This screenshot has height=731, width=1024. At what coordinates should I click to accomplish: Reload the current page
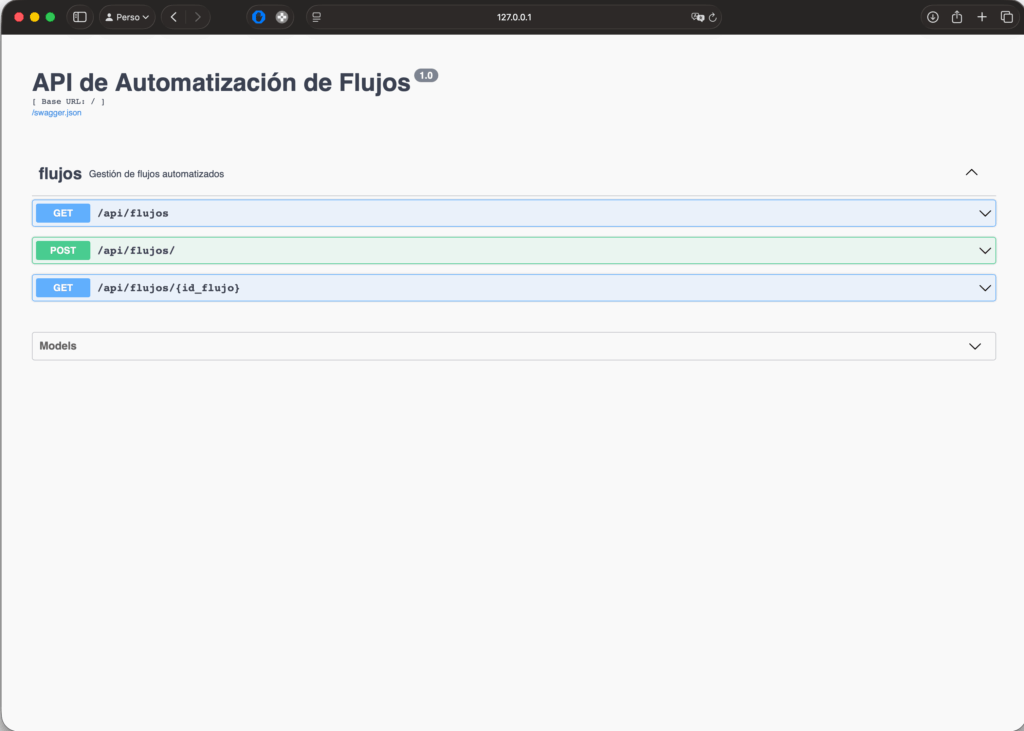[x=713, y=17]
